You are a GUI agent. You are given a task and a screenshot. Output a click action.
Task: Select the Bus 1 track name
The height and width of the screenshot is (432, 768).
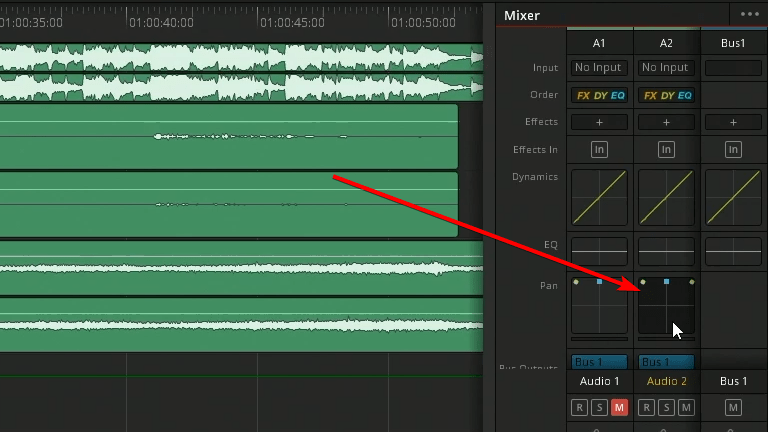pos(733,381)
